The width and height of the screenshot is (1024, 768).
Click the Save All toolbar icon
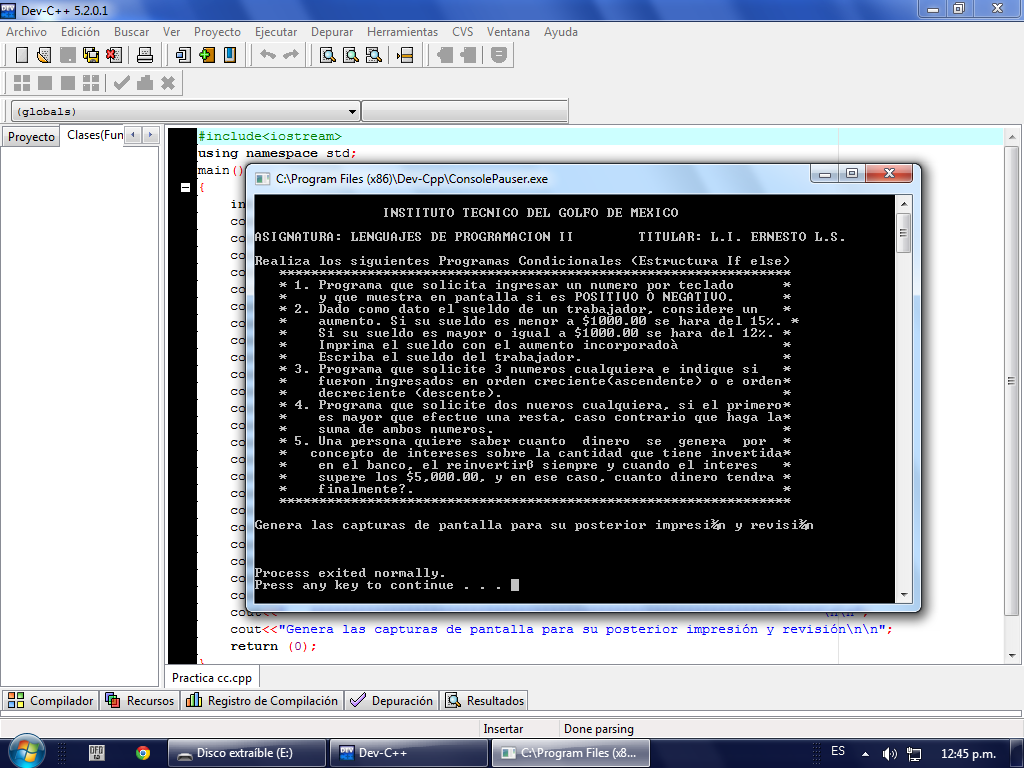(x=92, y=55)
